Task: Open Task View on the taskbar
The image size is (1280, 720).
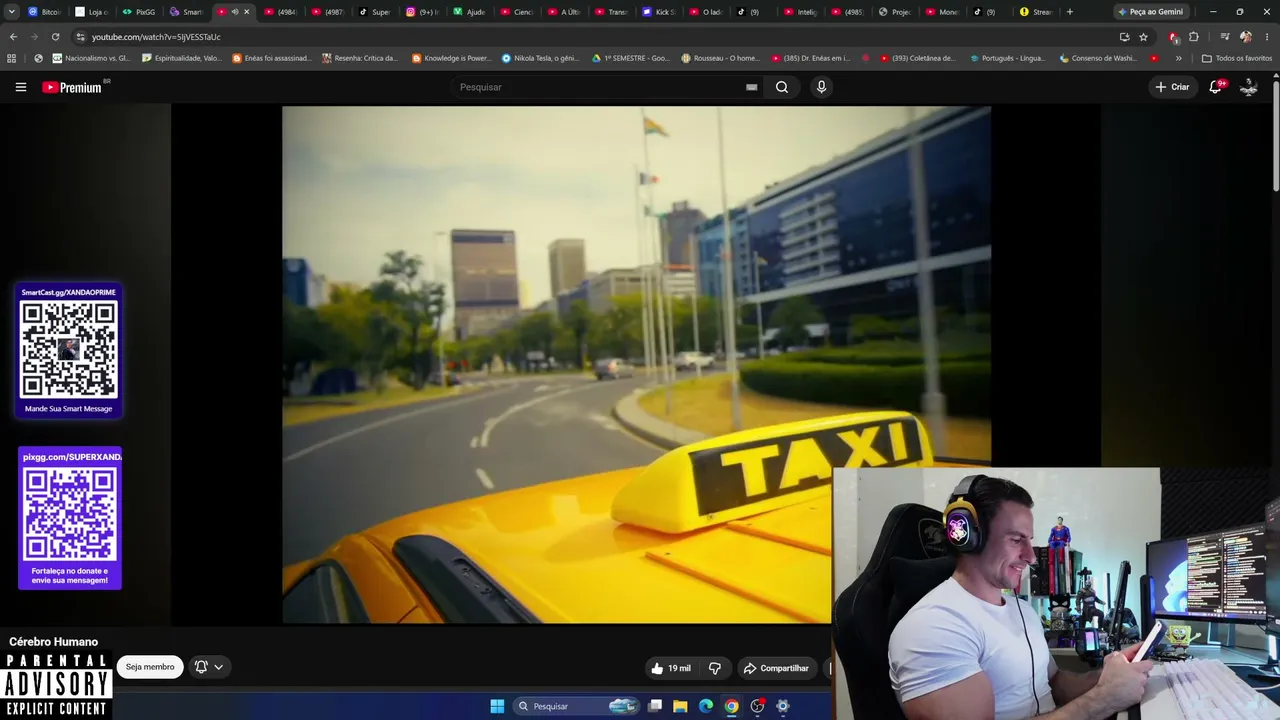Action: (655, 706)
